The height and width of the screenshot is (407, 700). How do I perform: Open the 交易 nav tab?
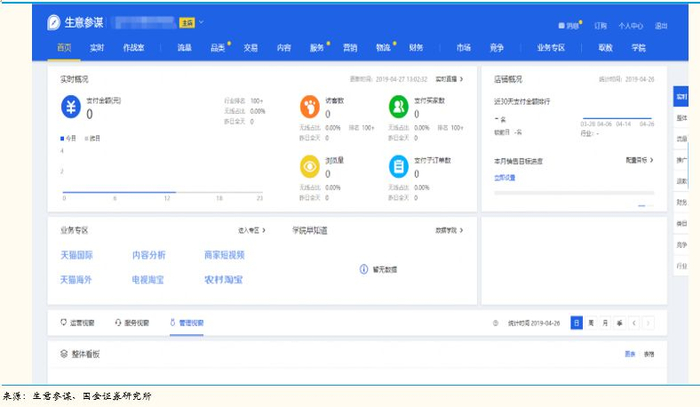coord(251,47)
